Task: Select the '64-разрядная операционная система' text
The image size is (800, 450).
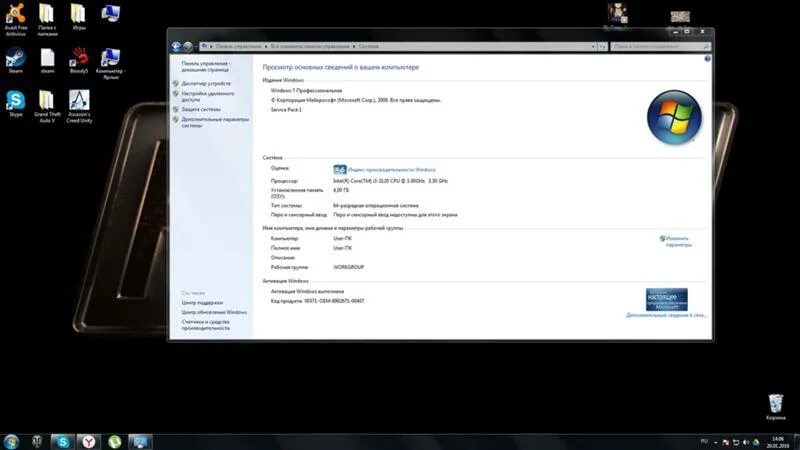Action: [x=376, y=205]
